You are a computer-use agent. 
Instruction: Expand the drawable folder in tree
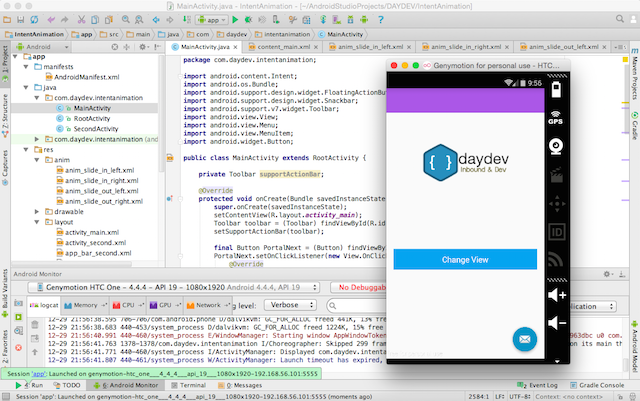(x=37, y=212)
